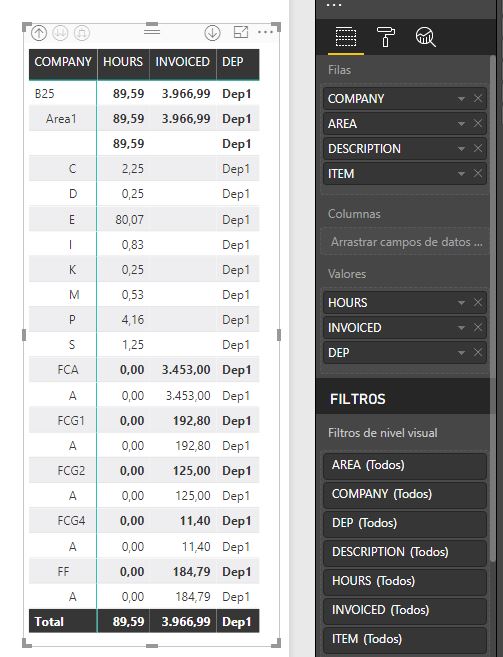
Task: Click go to next level double-arrow icon
Action: pyautogui.click(x=60, y=33)
